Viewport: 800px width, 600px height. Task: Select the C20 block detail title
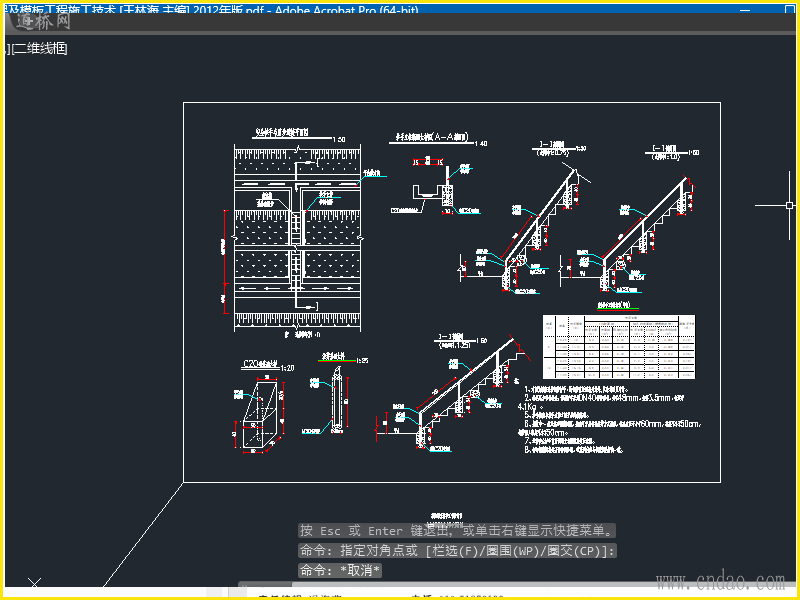[261, 364]
